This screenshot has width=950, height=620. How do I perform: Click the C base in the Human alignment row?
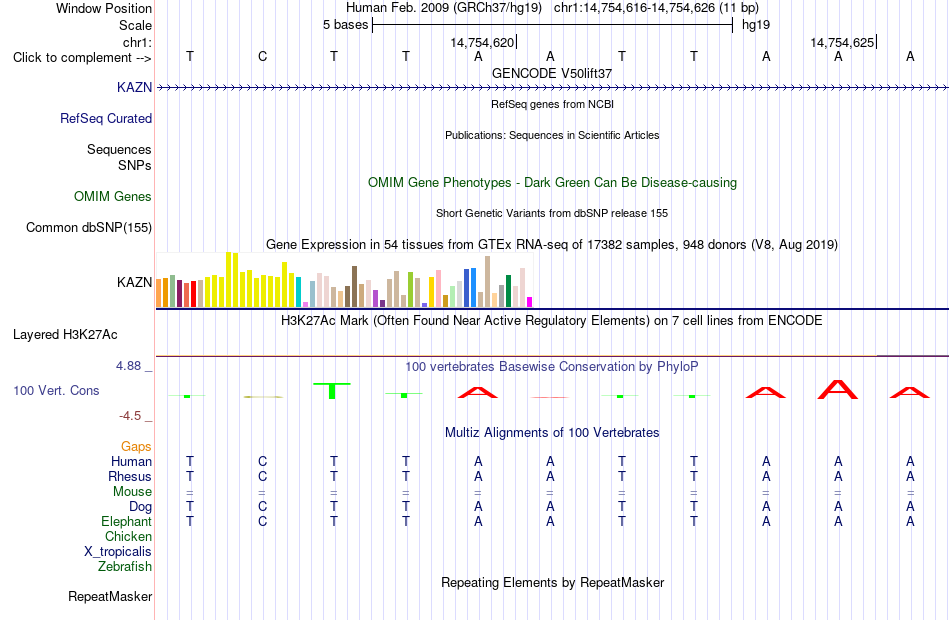pos(262,462)
